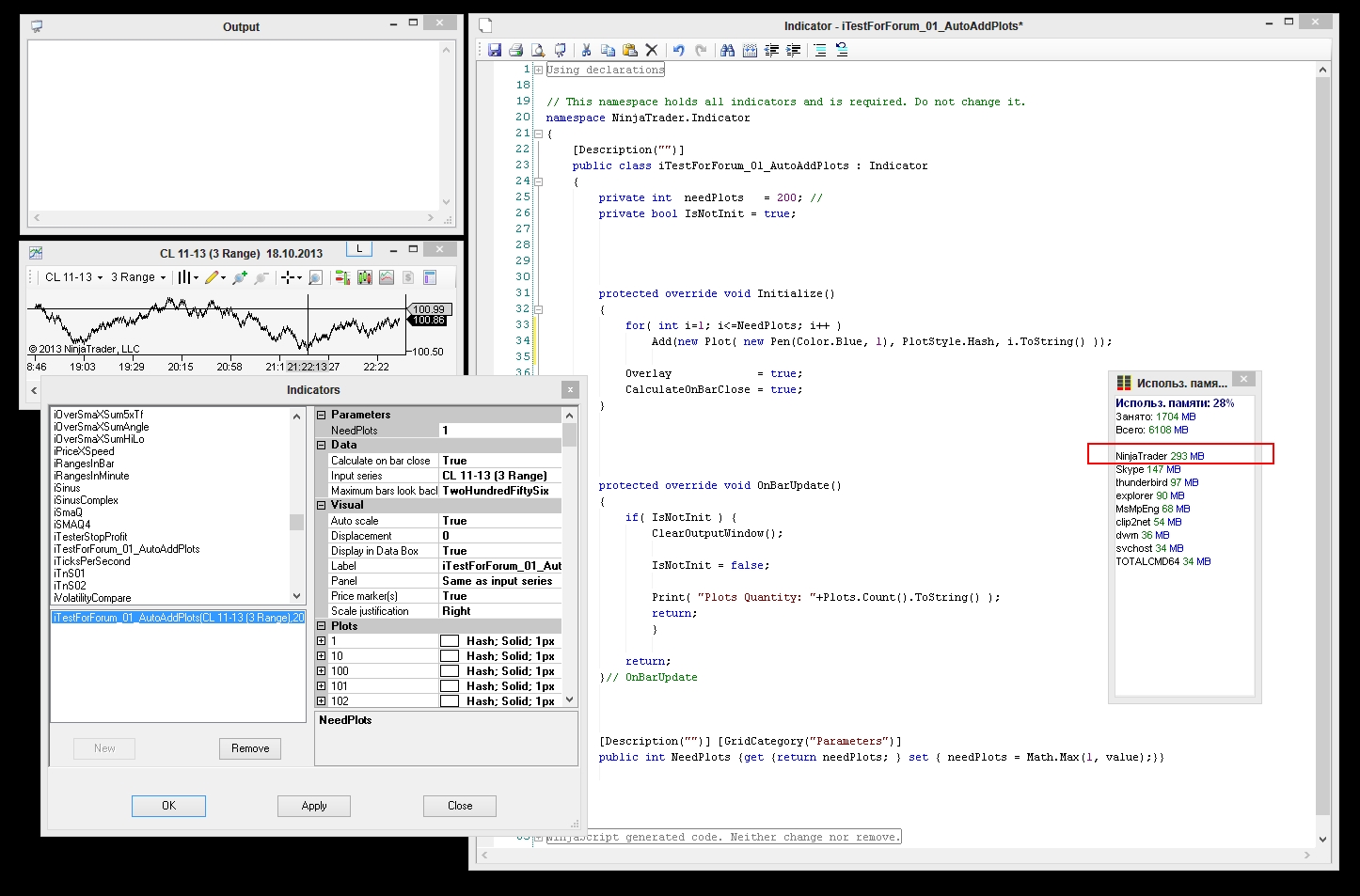Paste from clipboard in the code editor
Screen dimensions: 1360x896
[x=629, y=51]
